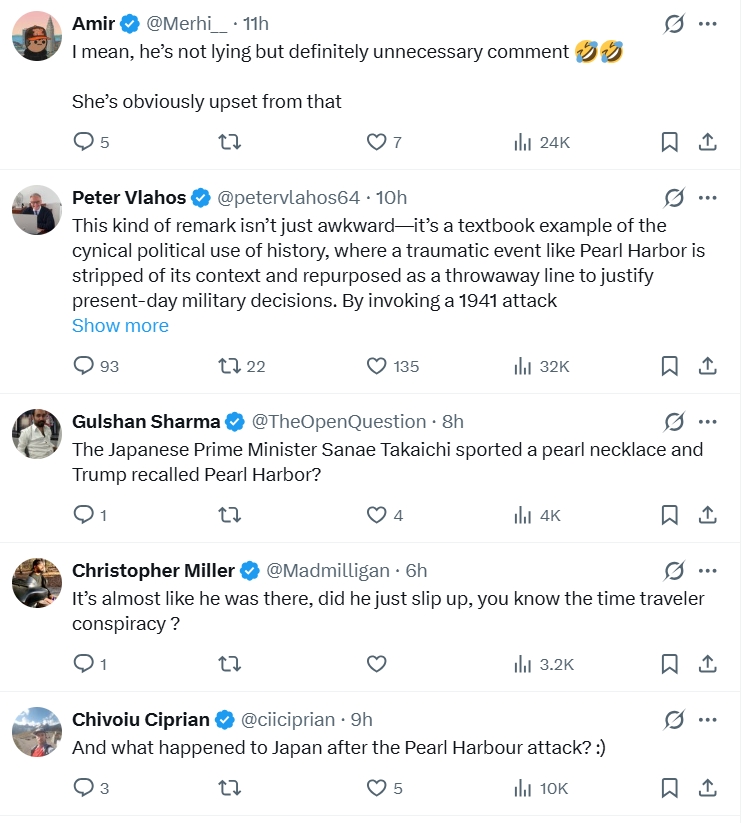Screen dimensions: 745x823
Task: Bookmark Peter Vlahos's tweet
Action: pos(669,366)
